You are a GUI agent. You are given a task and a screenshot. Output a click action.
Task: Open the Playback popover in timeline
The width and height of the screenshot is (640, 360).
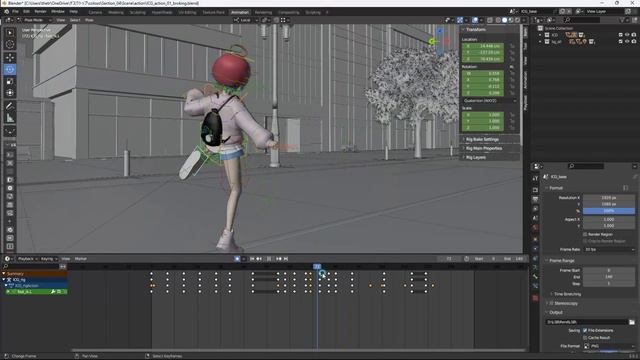point(27,259)
